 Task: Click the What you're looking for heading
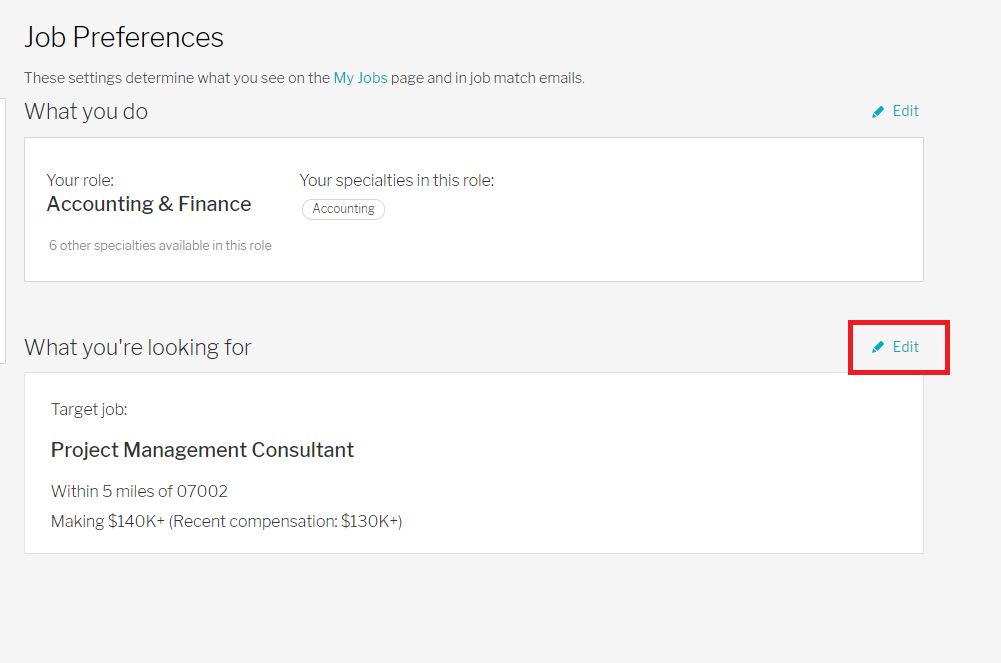click(x=138, y=347)
